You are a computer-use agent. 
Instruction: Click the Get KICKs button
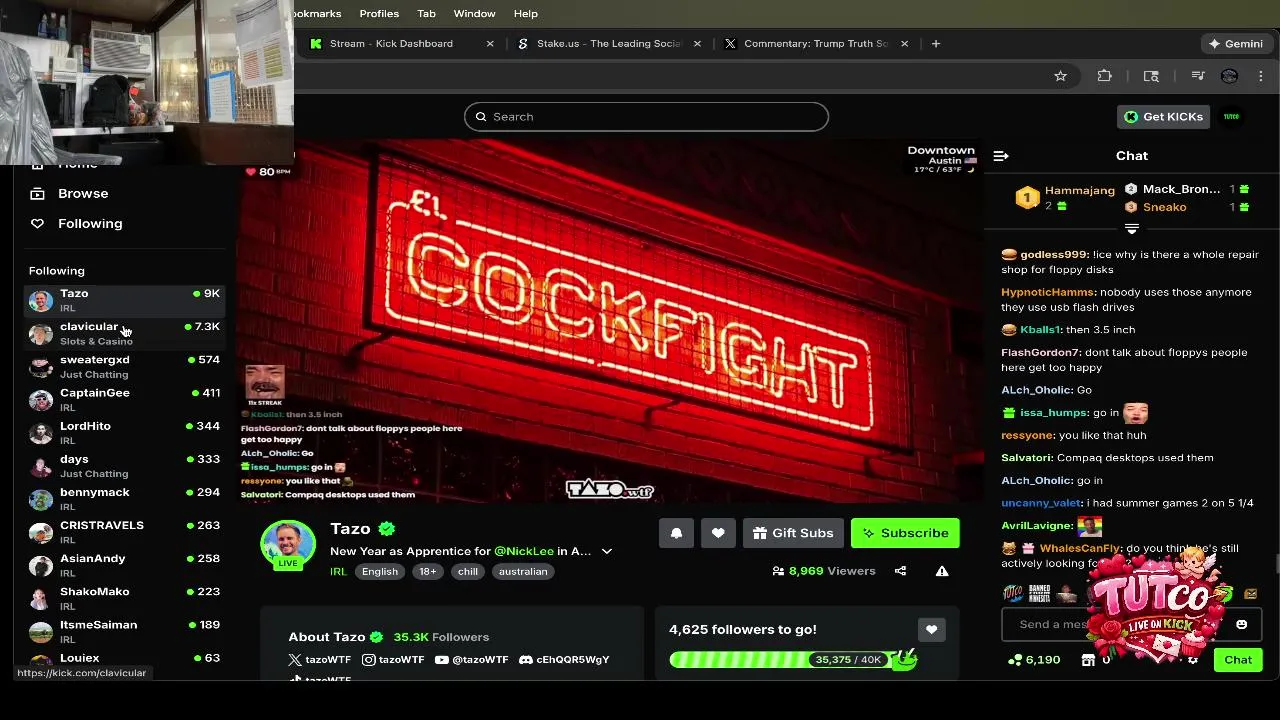[1164, 117]
